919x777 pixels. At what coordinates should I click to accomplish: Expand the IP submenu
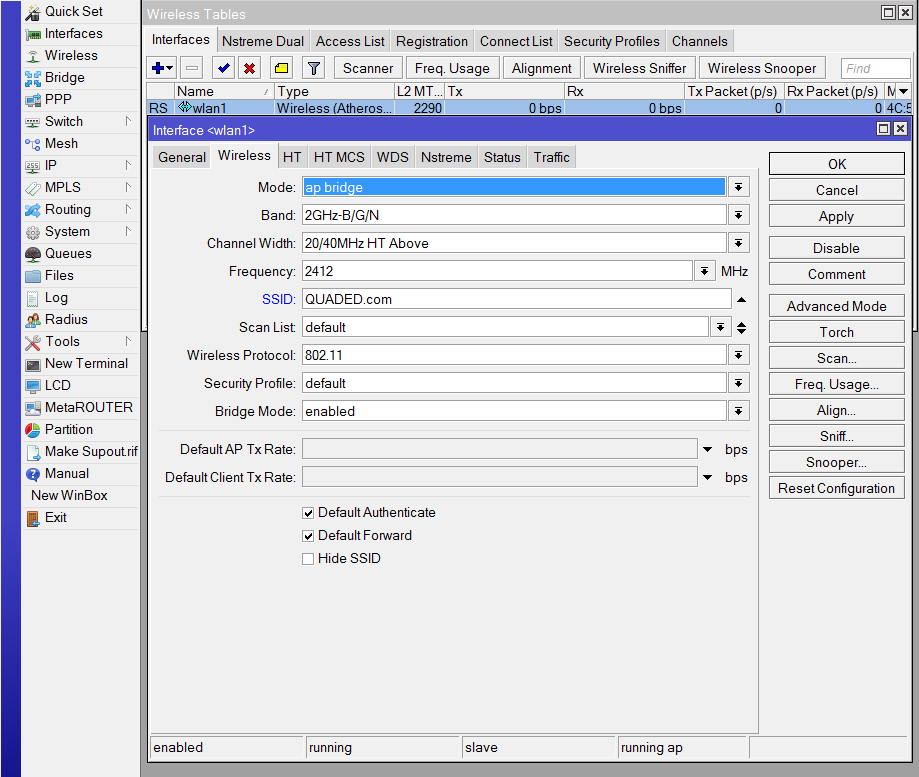[128, 165]
